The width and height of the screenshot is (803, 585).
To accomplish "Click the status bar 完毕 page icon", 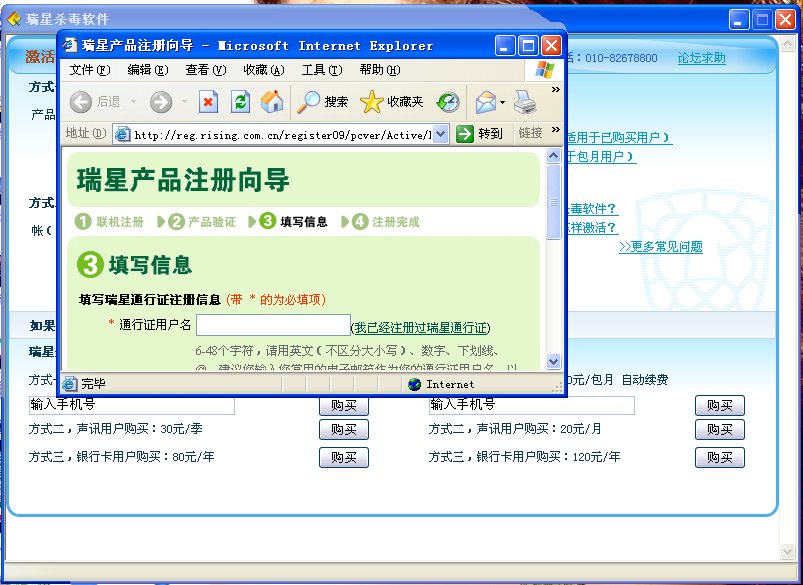I will [x=70, y=384].
